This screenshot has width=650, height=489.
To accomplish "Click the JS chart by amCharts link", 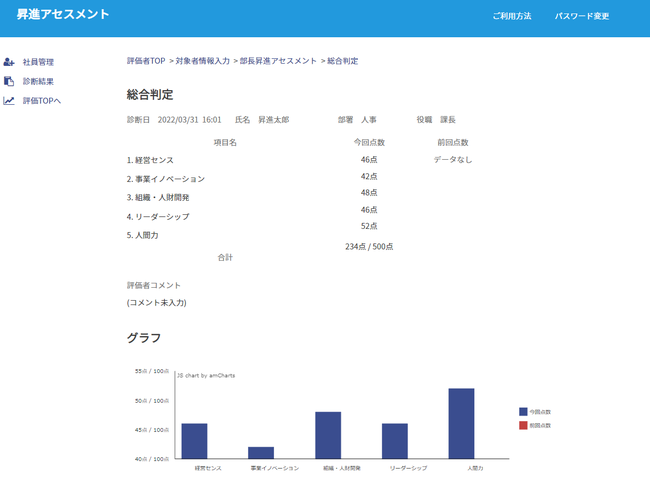I will [x=206, y=375].
